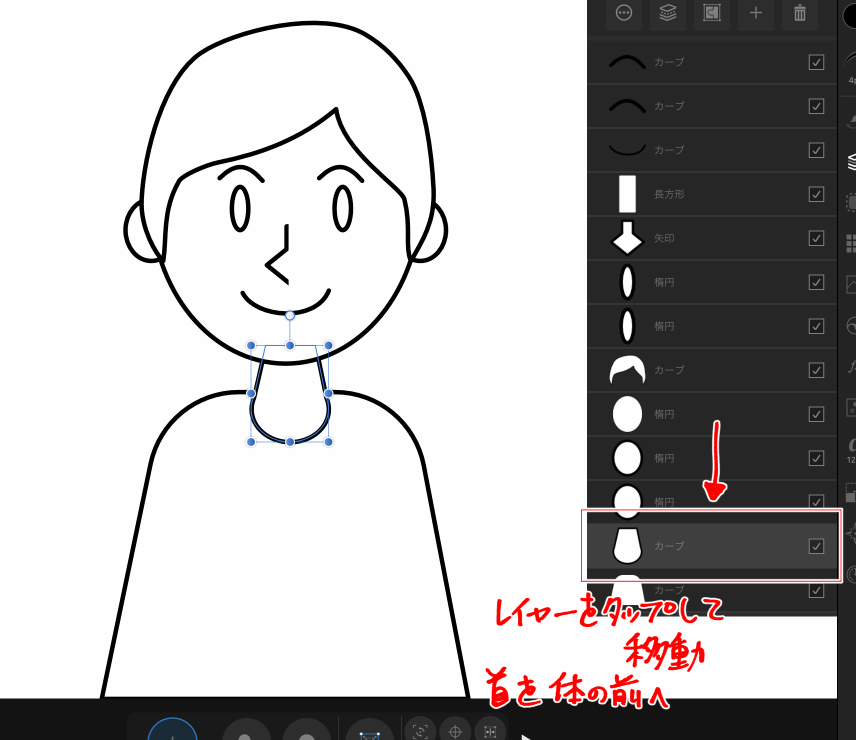Image resolution: width=856 pixels, height=740 pixels.
Task: Click the neck layer thumbnail in layers list
Action: click(627, 546)
